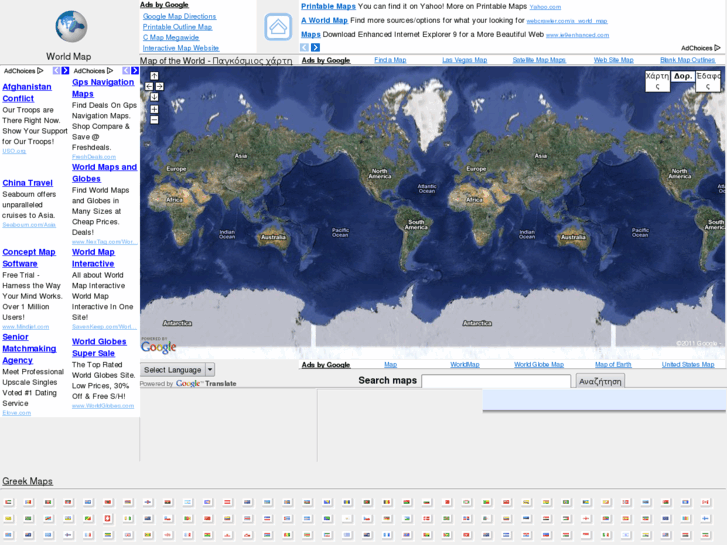
Task: Pan the map right with the arrow
Action: pyautogui.click(x=159, y=86)
